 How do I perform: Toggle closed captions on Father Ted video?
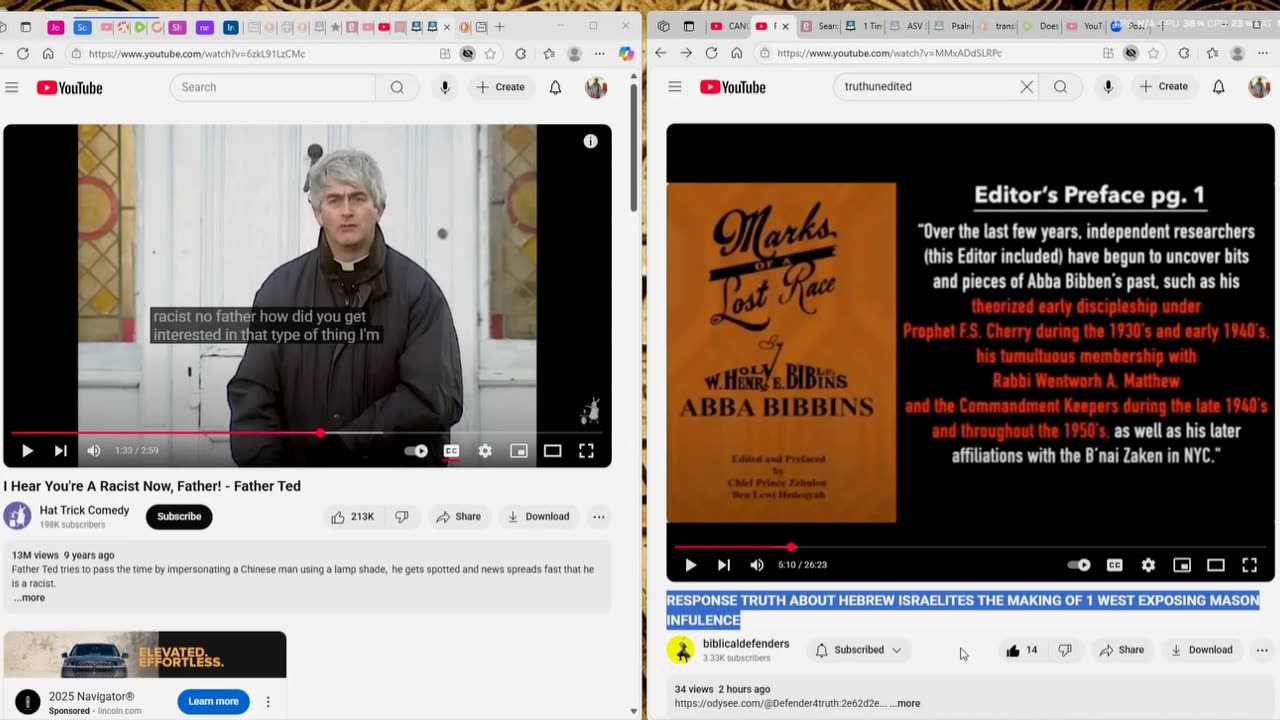(x=451, y=451)
